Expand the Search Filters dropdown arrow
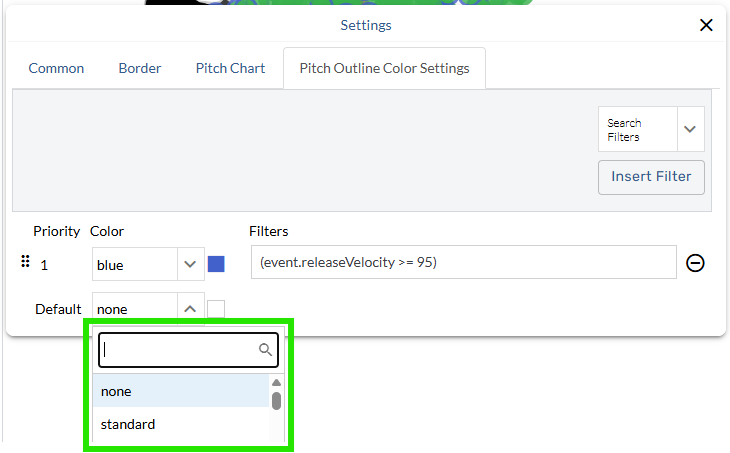The image size is (730, 453). [x=691, y=129]
